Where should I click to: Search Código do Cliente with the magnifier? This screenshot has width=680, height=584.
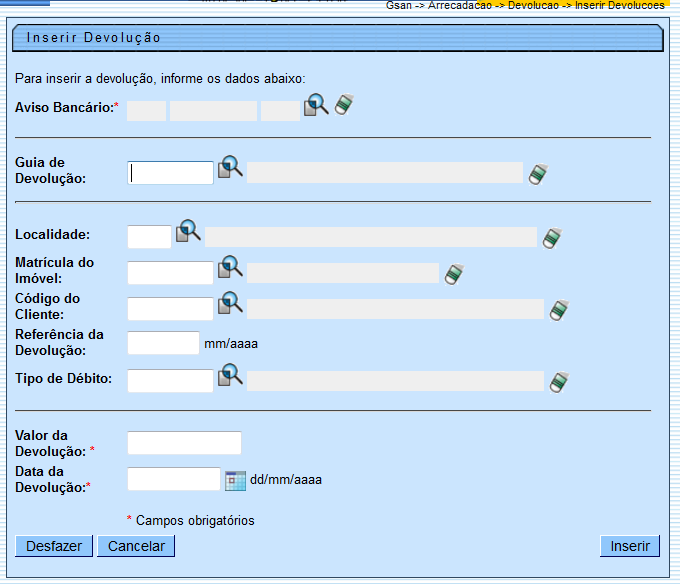point(231,304)
